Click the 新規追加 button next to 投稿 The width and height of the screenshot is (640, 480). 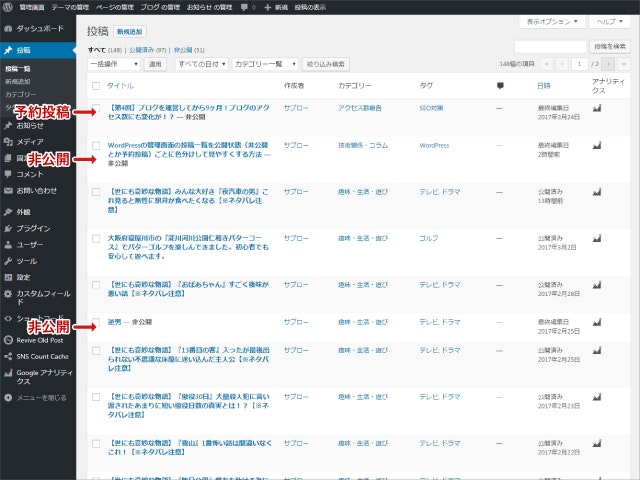coord(129,32)
